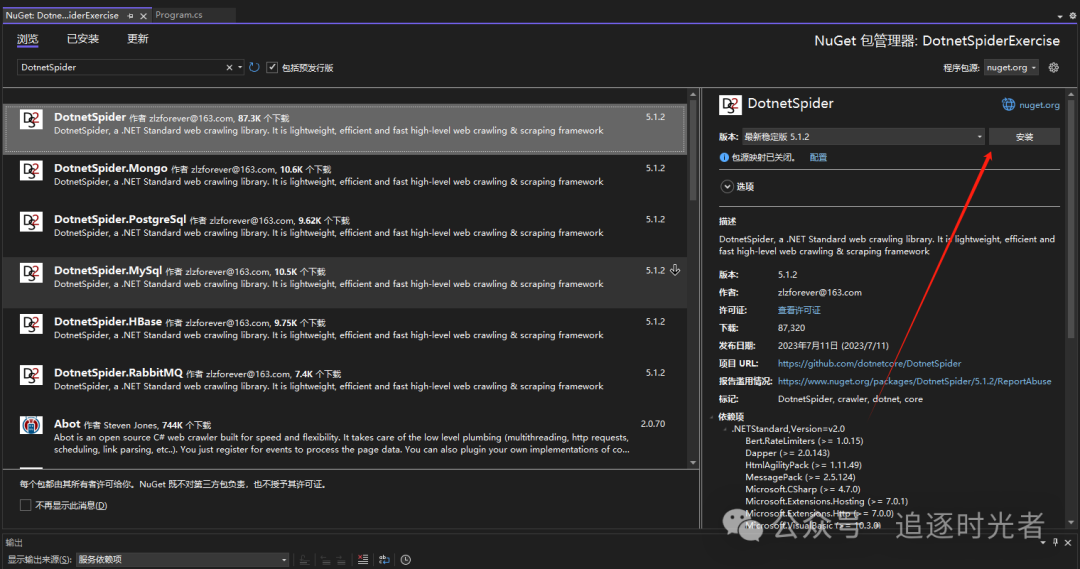
Task: Select the Abot package in the list
Action: coord(344,436)
